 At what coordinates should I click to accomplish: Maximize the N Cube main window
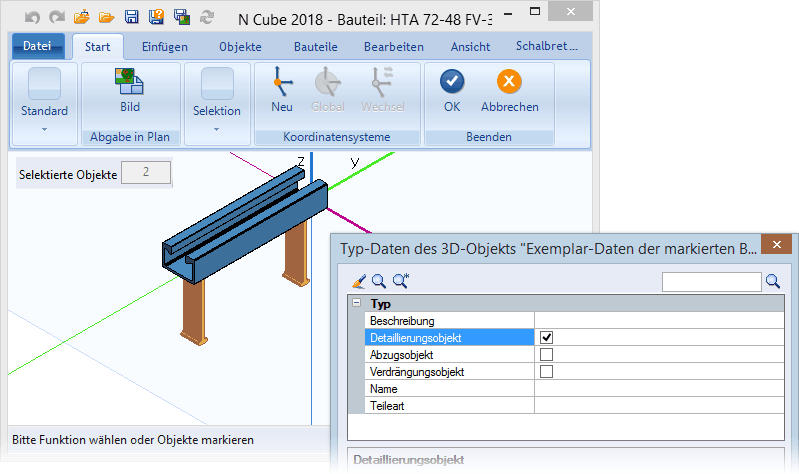coord(535,11)
